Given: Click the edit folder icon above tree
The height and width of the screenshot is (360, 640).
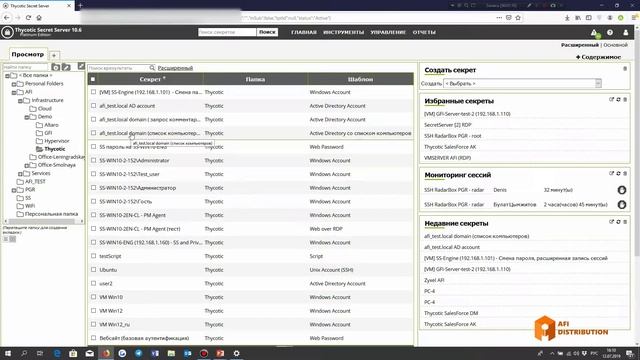Looking at the screenshot, I should tap(66, 67).
